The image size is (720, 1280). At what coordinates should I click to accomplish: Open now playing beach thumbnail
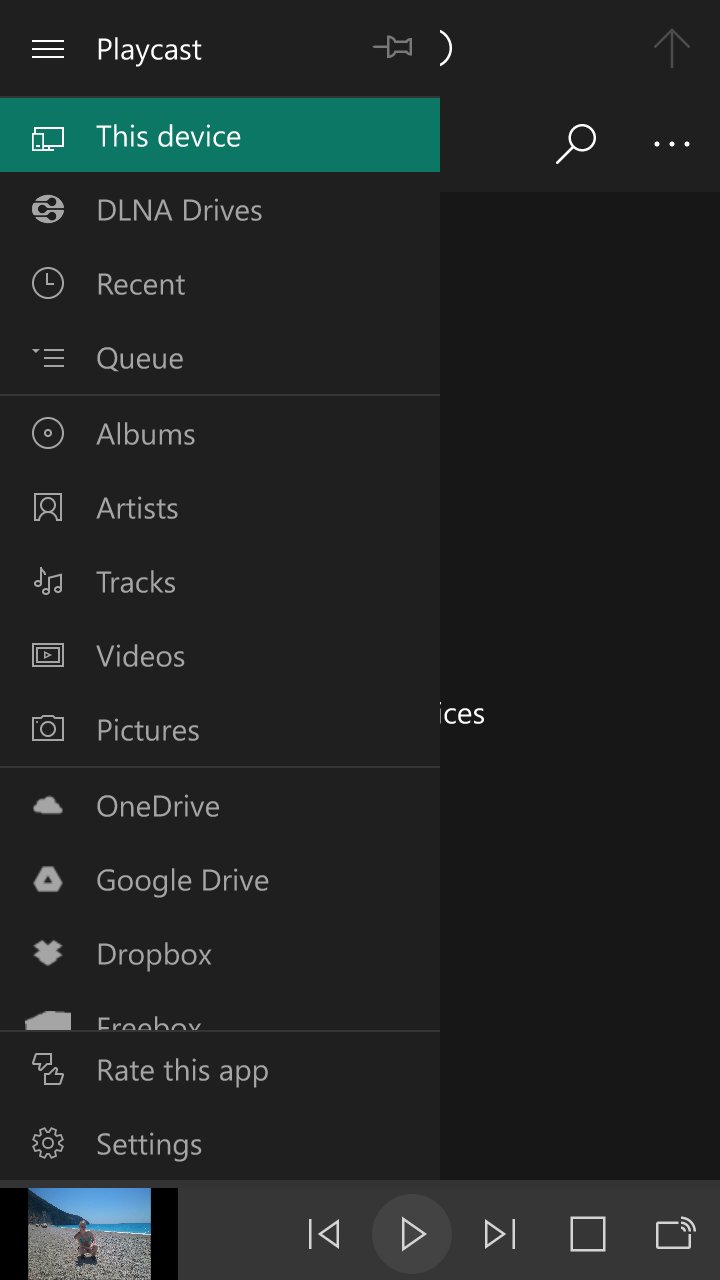click(89, 1234)
